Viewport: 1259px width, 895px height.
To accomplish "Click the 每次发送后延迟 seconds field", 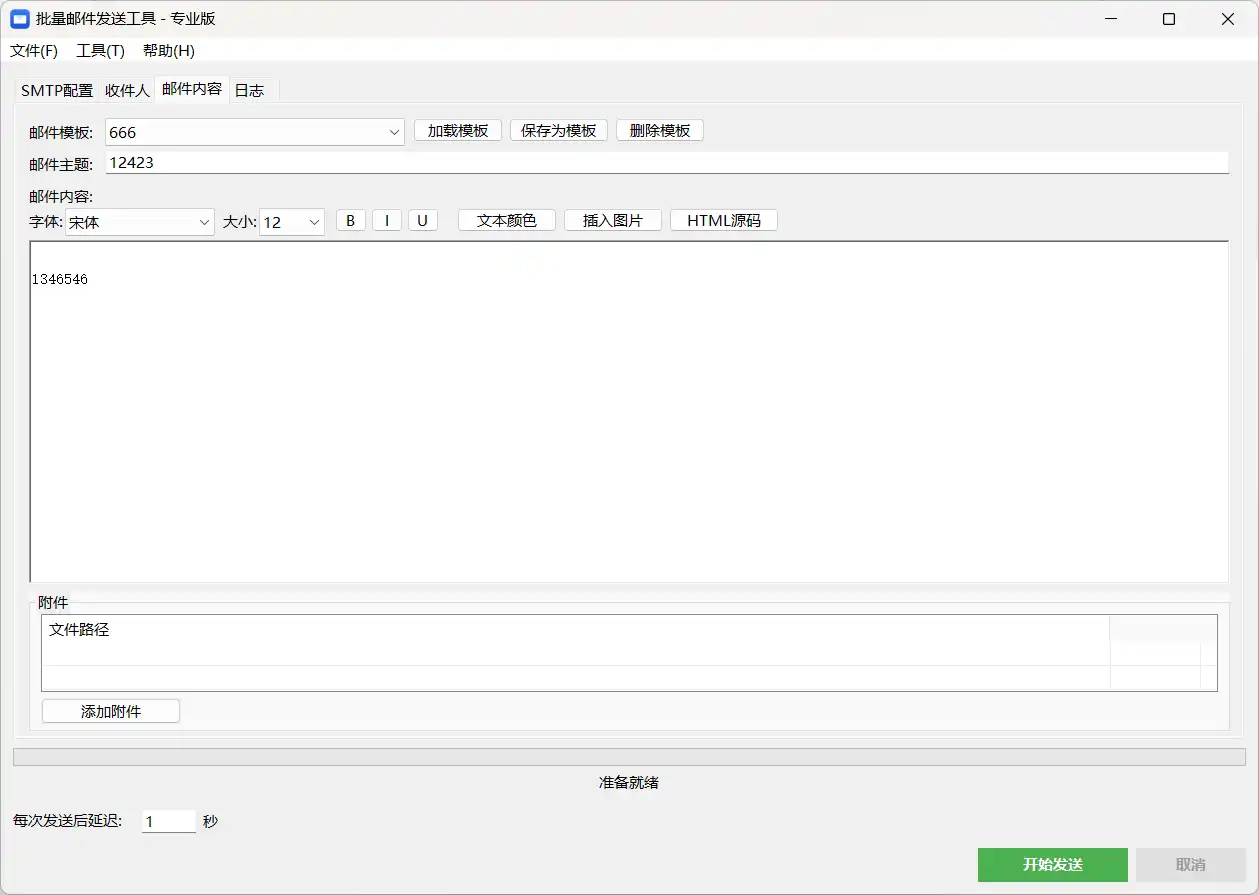I will (169, 821).
